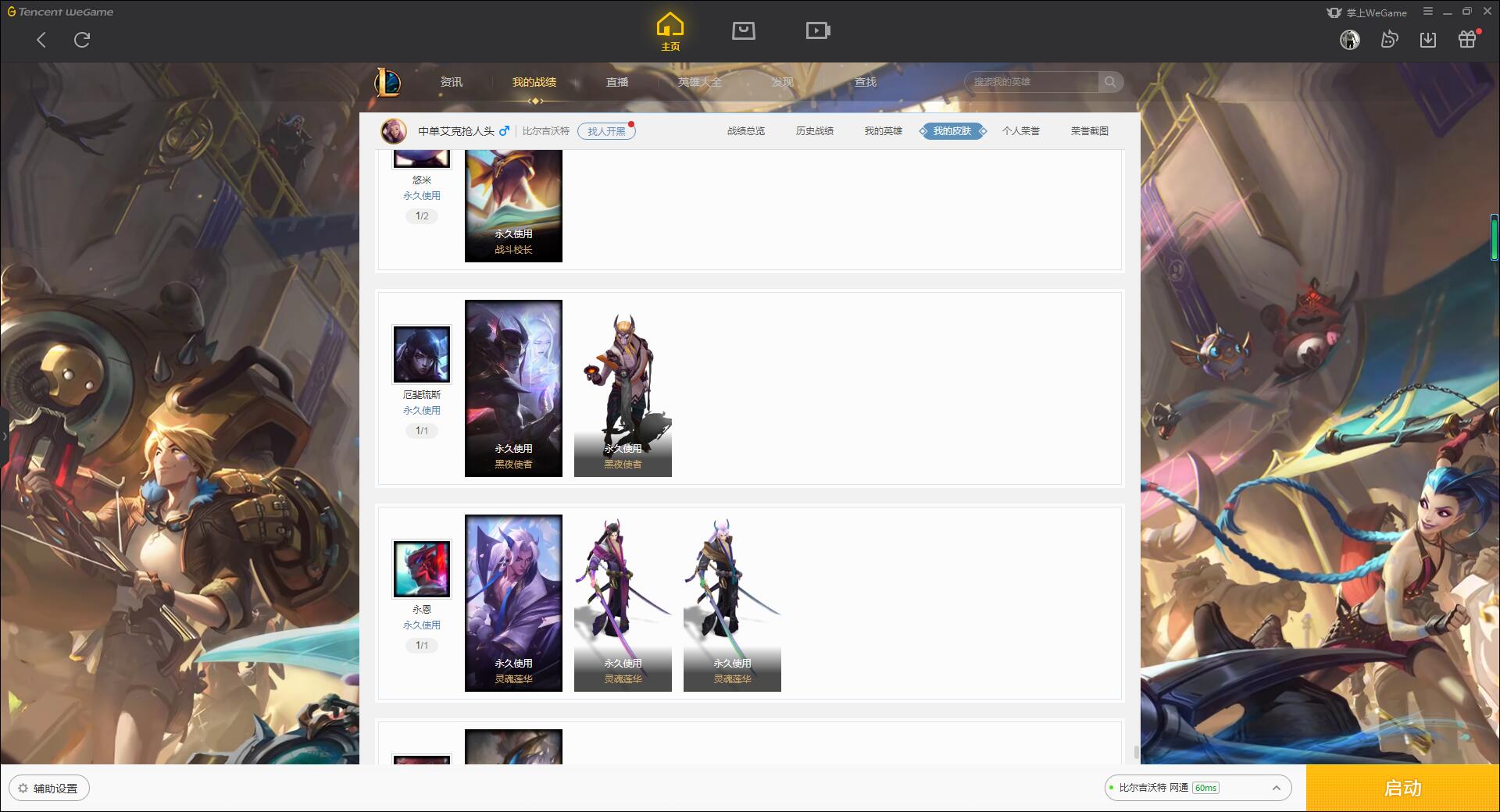Click the 启动 launch button
Screen dimensions: 1500x812
[x=1403, y=789]
